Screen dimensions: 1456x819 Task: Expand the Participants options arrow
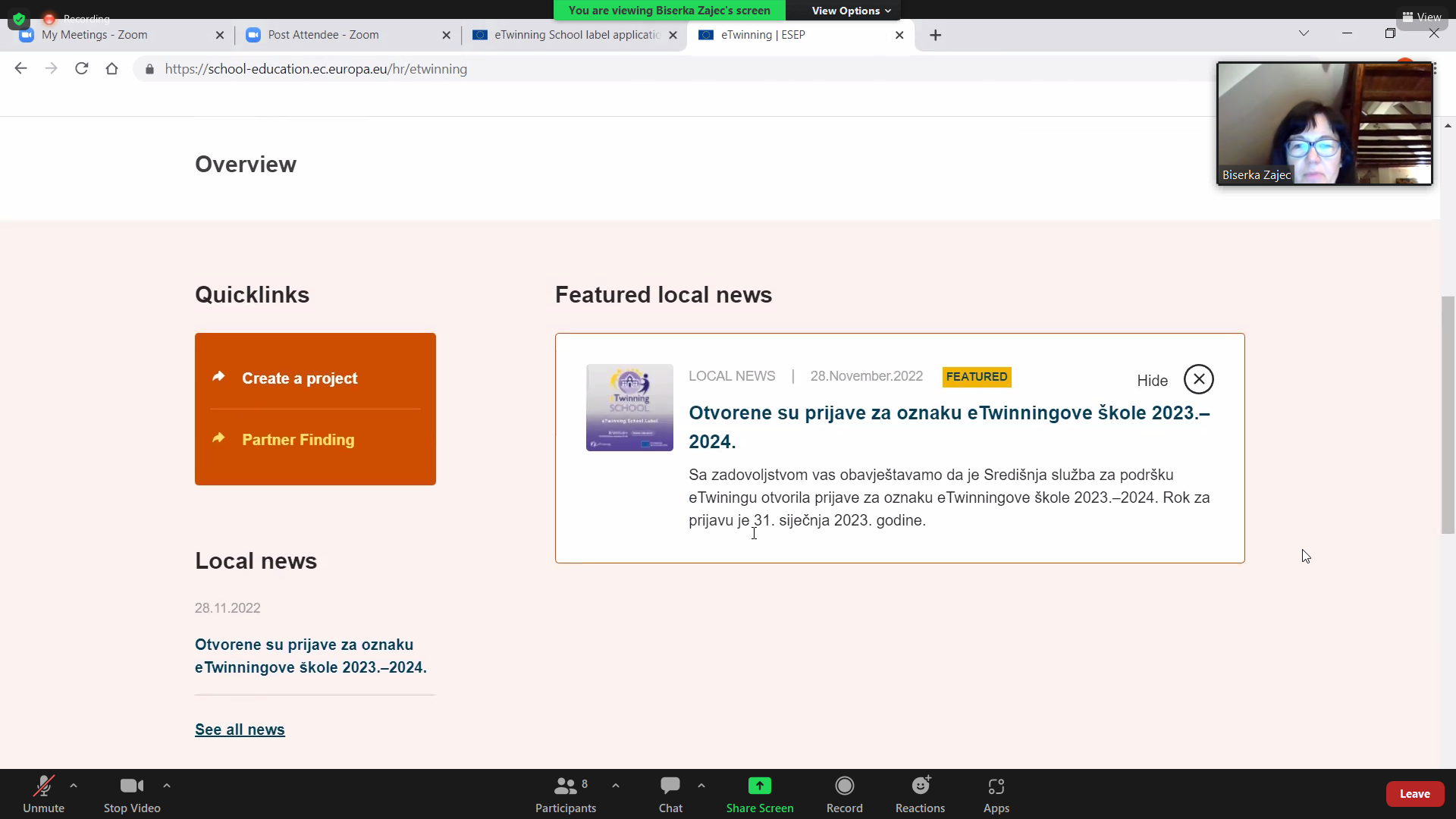tap(616, 786)
